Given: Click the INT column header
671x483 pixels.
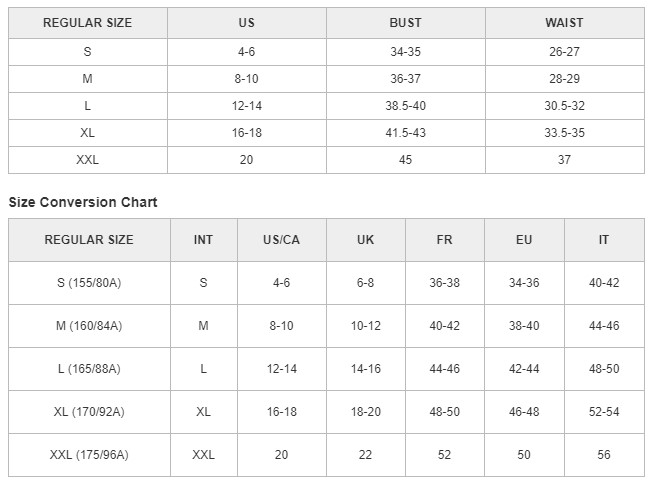Looking at the screenshot, I should 203,240.
